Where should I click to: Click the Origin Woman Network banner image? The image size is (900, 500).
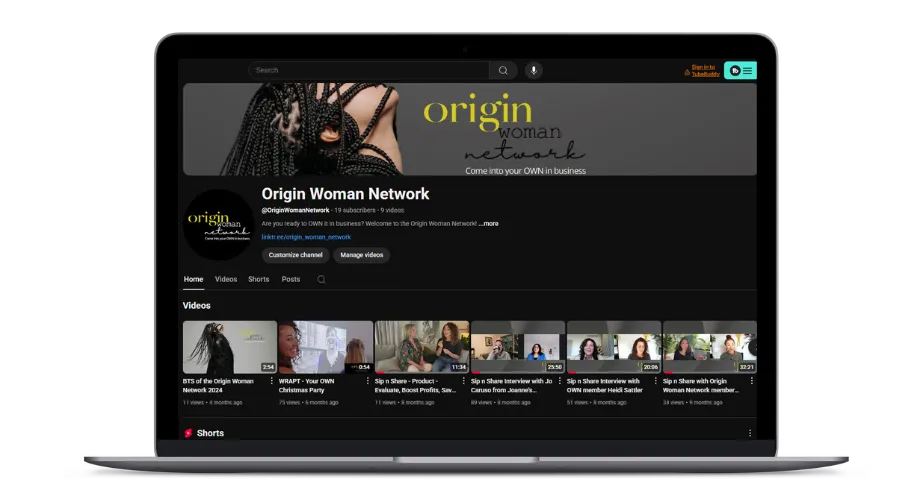(470, 129)
